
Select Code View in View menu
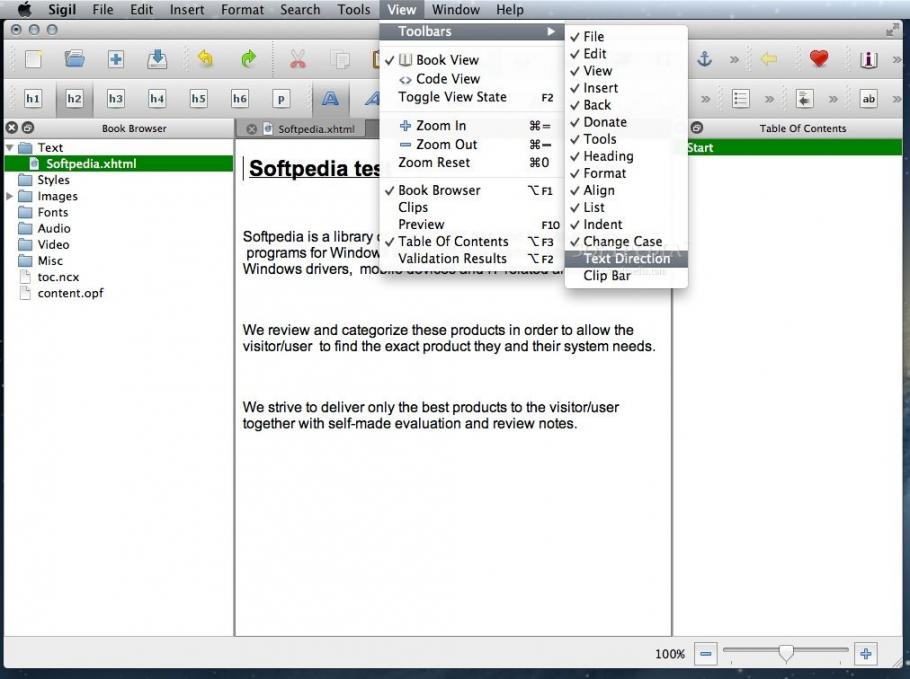[472, 79]
